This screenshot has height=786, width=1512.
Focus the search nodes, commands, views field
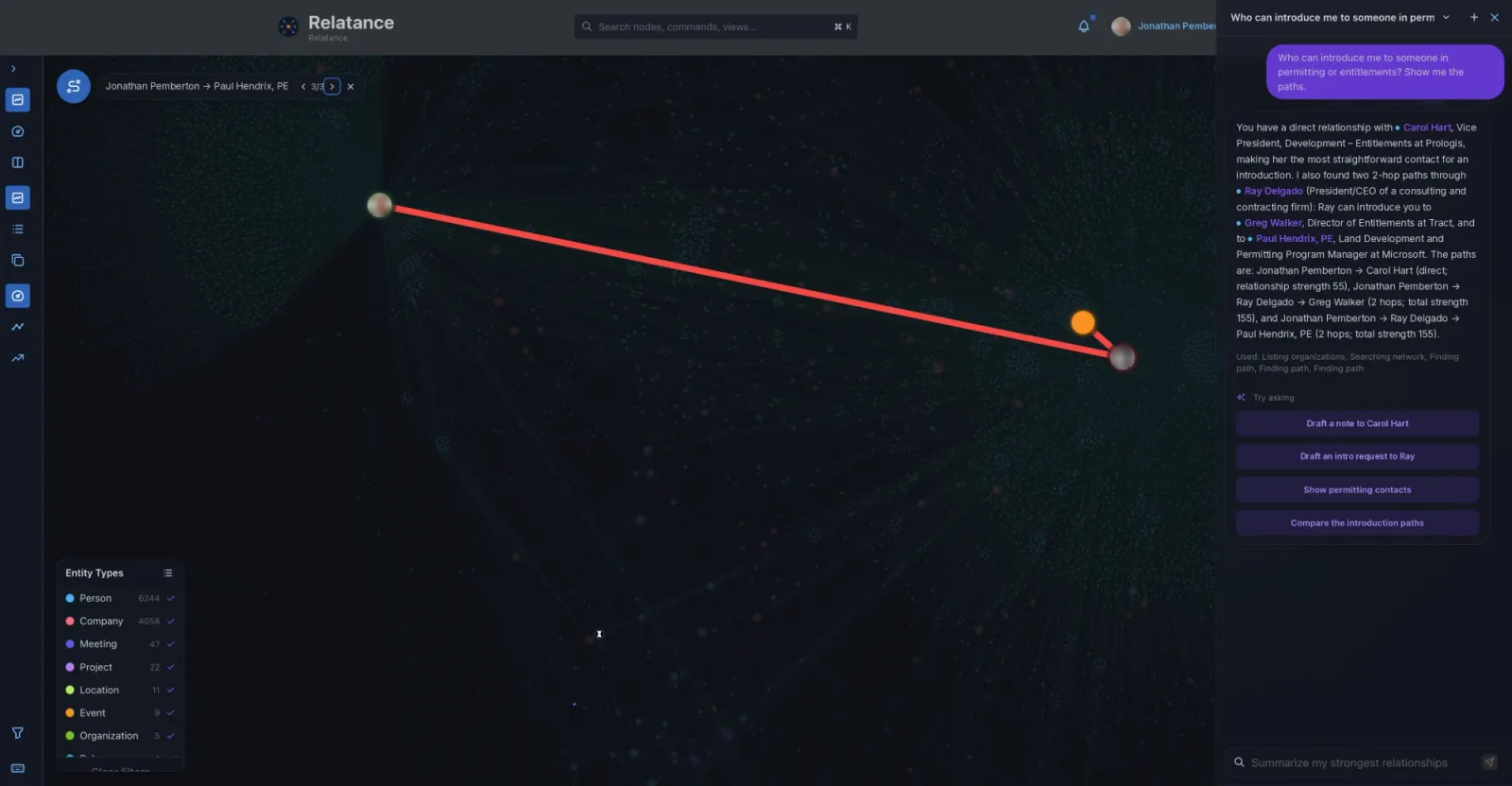pyautogui.click(x=715, y=26)
